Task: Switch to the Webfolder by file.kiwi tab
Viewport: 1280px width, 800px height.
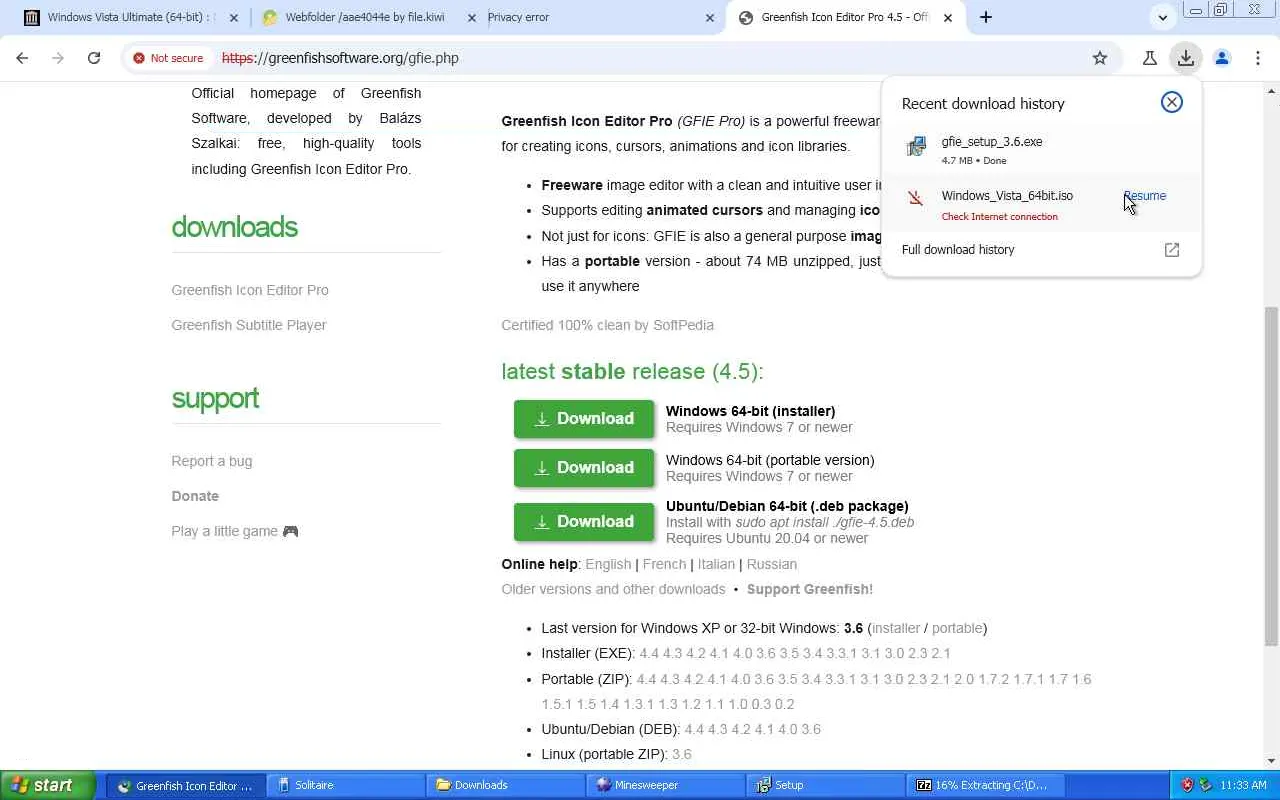Action: click(x=368, y=18)
